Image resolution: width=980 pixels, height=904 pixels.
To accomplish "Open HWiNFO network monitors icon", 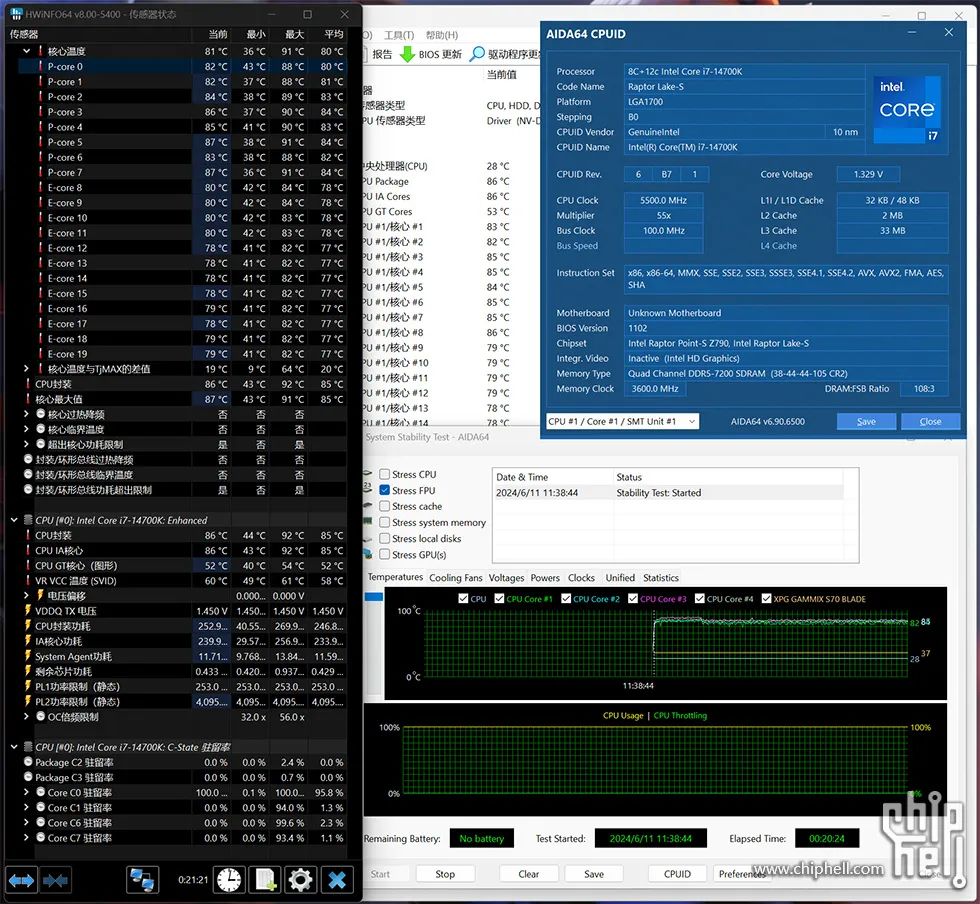I will click(x=142, y=880).
